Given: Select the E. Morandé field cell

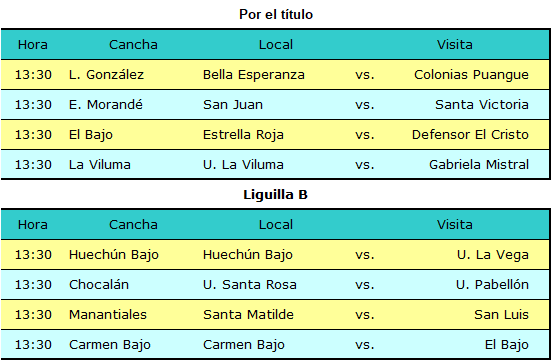Looking at the screenshot, I should coord(106,104).
